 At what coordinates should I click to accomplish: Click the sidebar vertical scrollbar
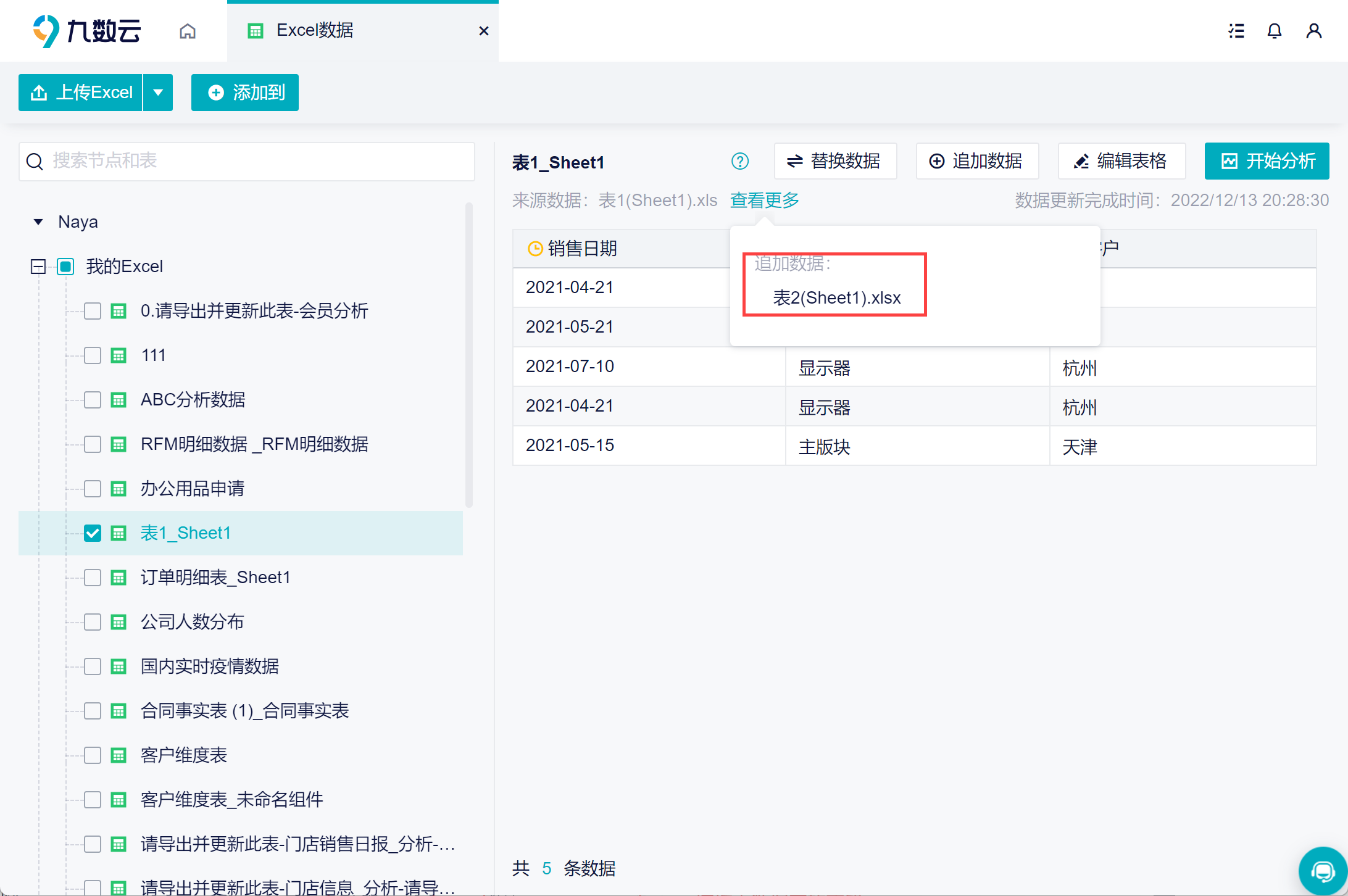coord(469,355)
